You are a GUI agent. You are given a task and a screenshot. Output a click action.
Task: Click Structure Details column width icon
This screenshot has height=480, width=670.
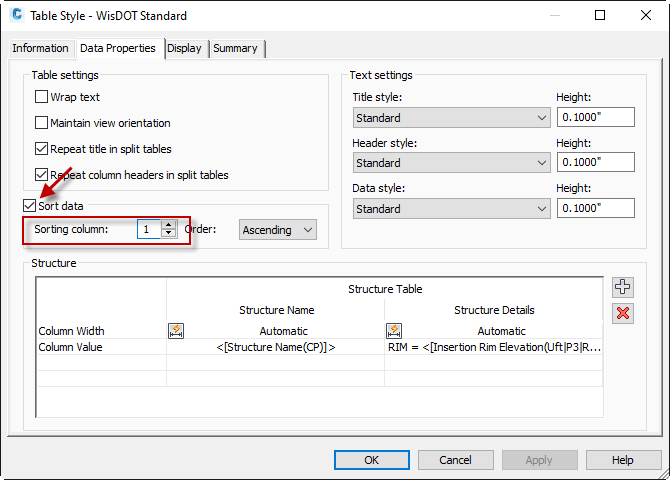pyautogui.click(x=394, y=331)
